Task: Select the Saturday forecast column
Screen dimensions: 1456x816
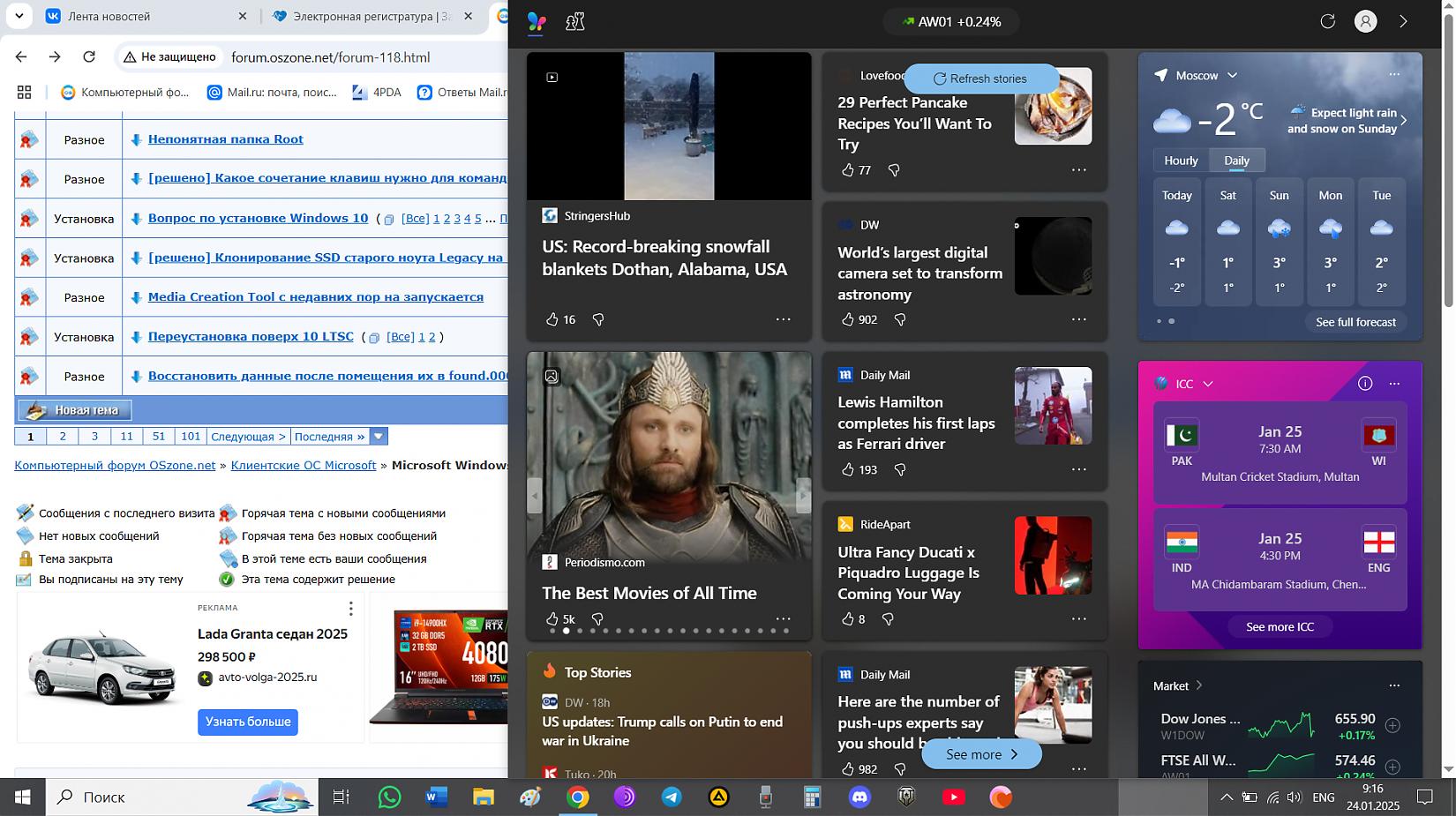Action: pyautogui.click(x=1227, y=243)
